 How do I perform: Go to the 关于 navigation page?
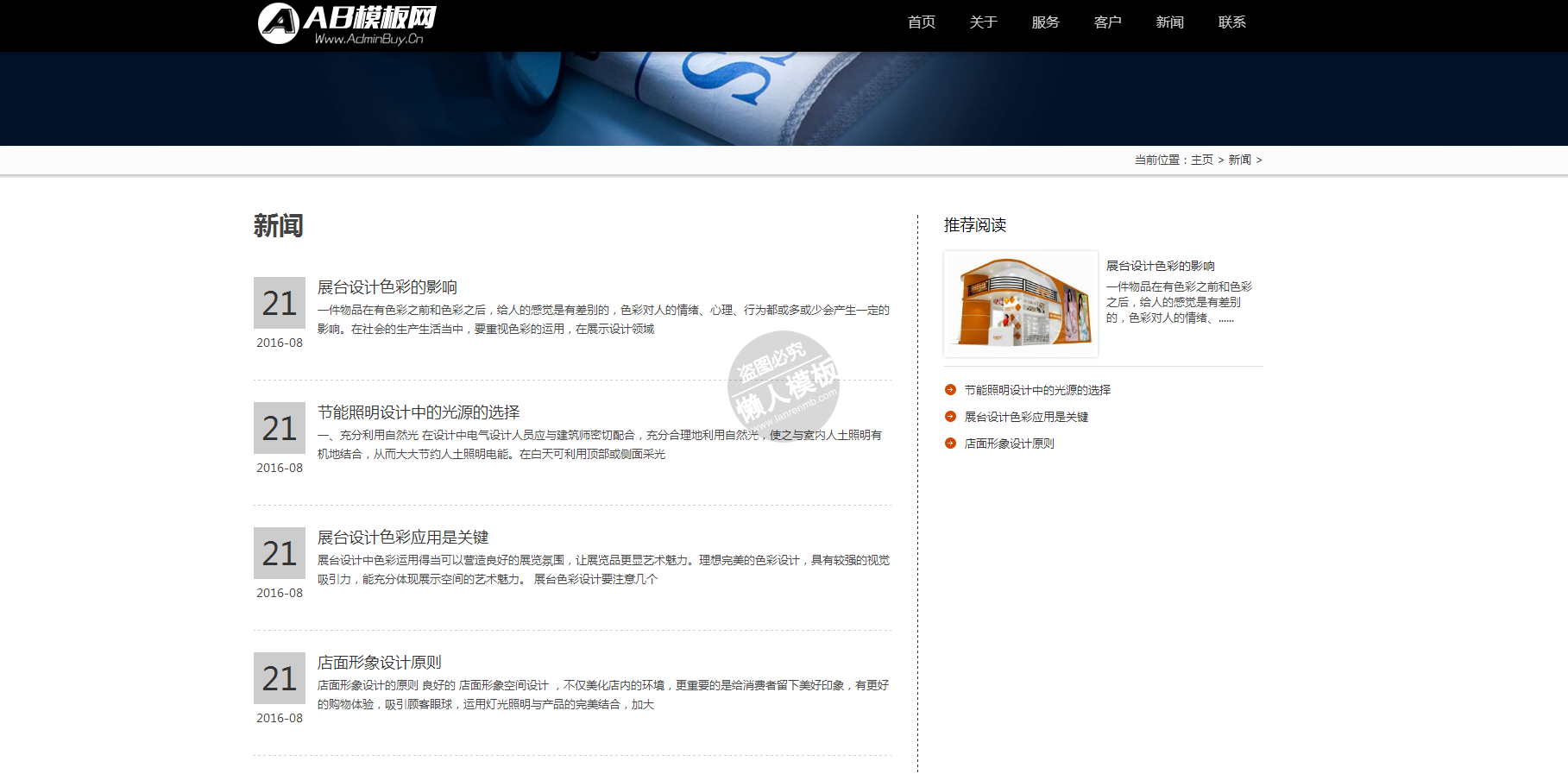[x=983, y=22]
